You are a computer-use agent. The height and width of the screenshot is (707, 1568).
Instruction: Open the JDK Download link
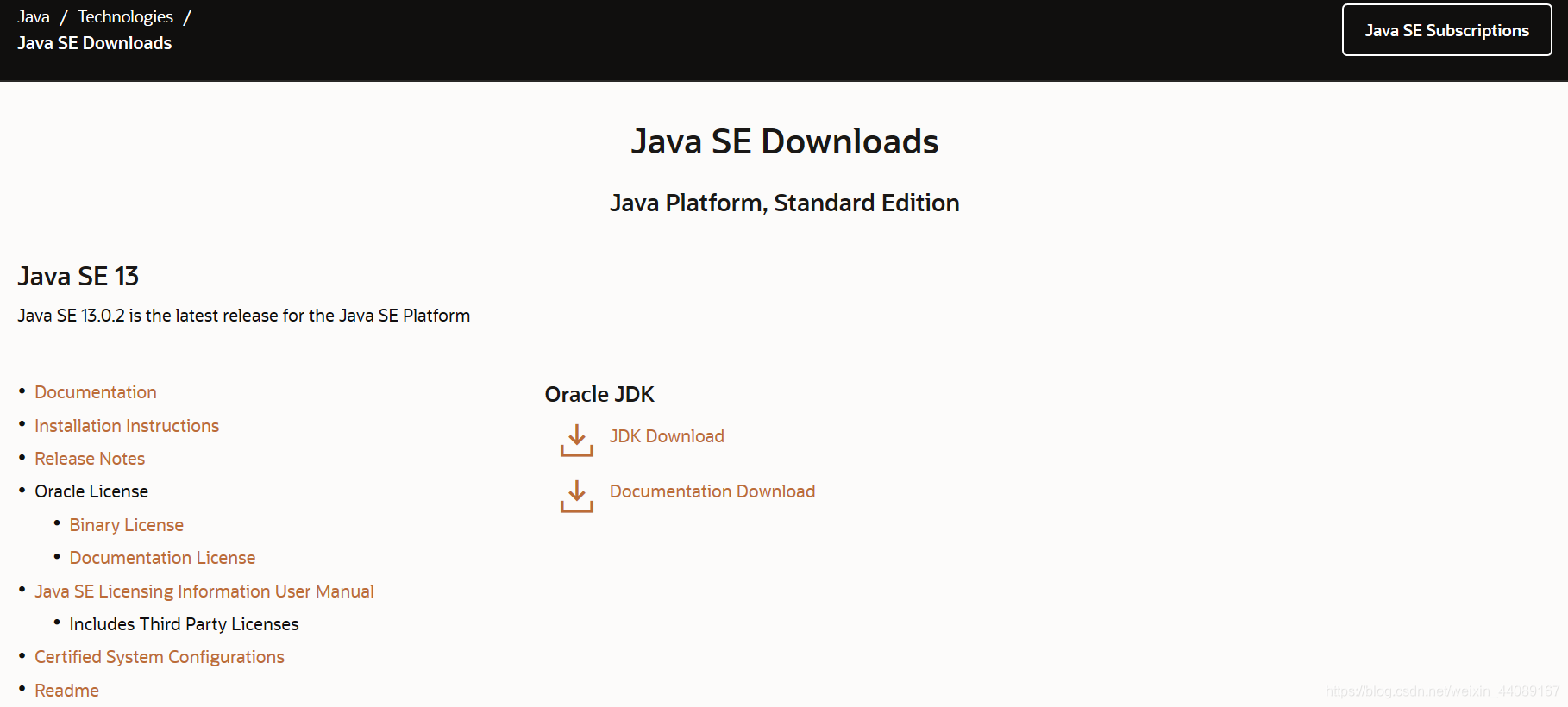coord(667,436)
